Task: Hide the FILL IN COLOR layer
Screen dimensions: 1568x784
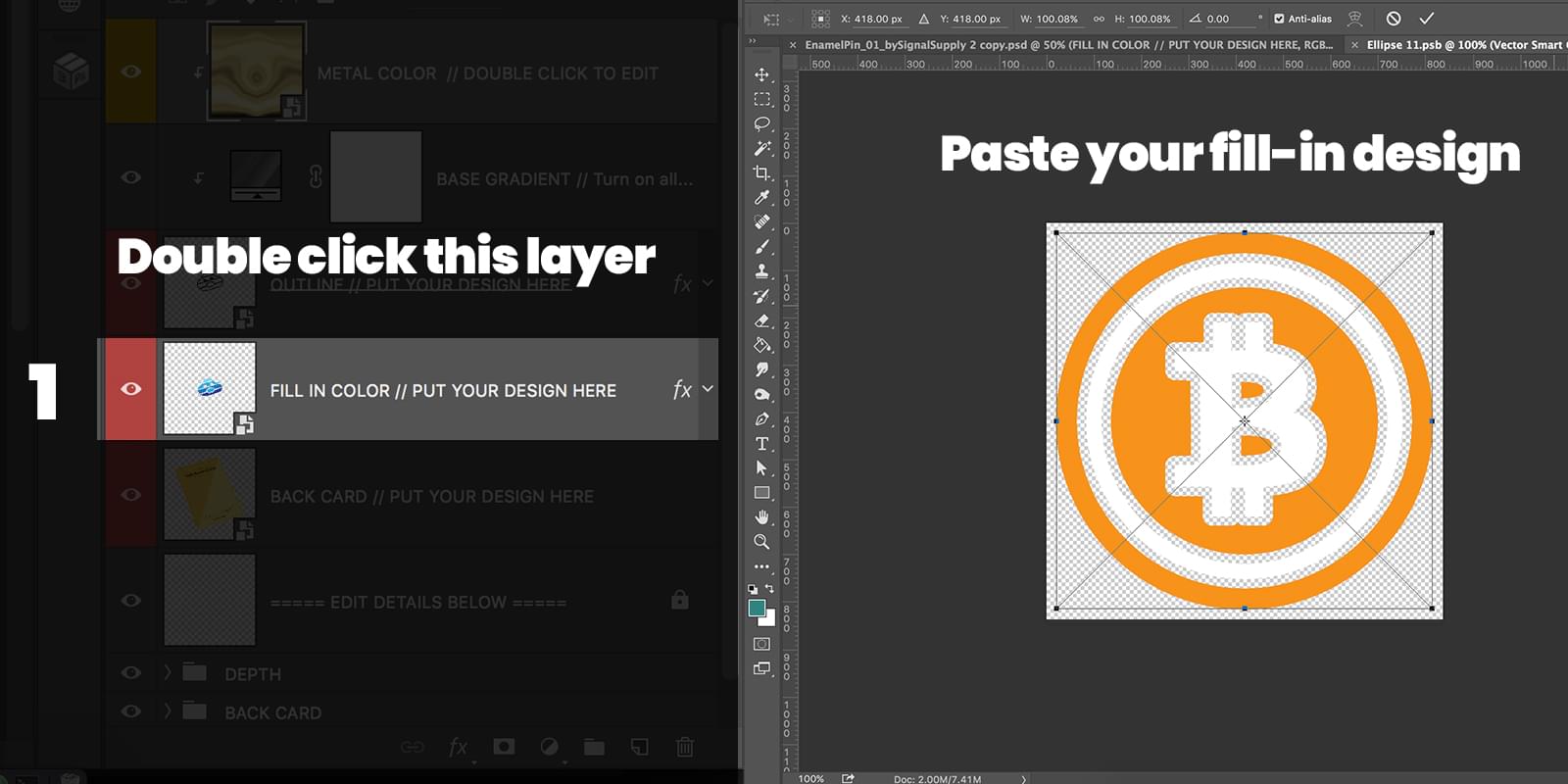Action: click(x=130, y=389)
